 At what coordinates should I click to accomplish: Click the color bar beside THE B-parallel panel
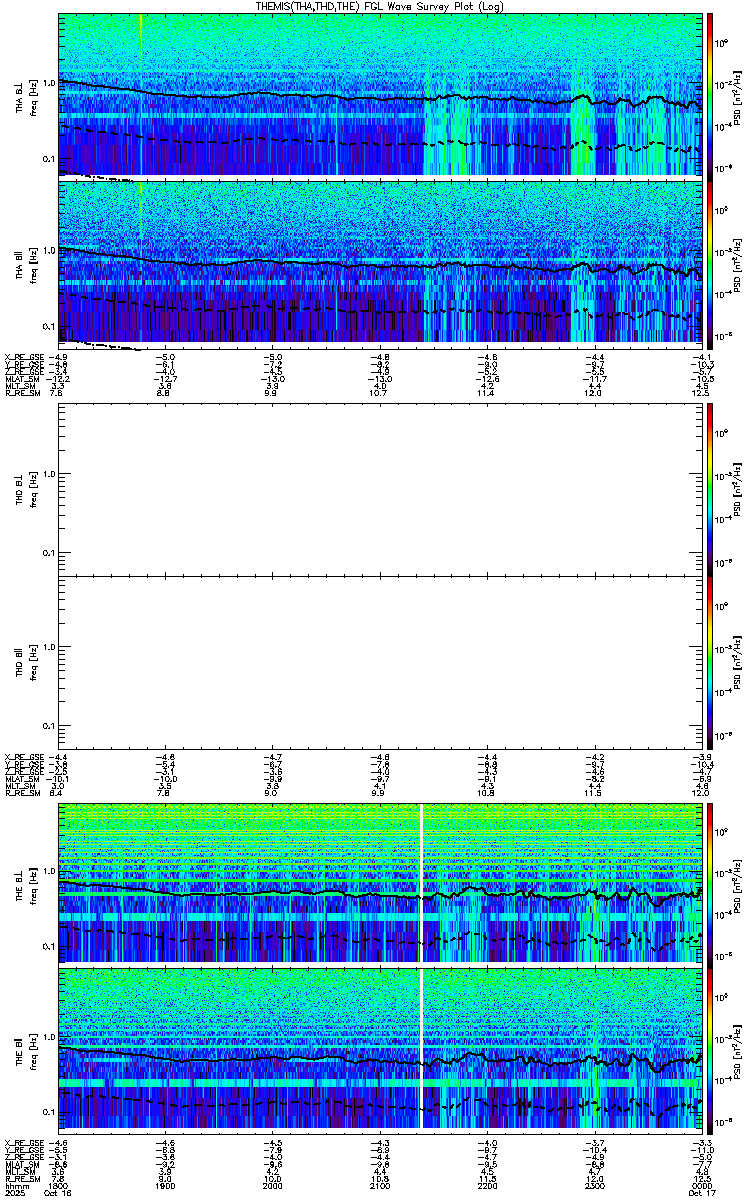(x=710, y=1049)
